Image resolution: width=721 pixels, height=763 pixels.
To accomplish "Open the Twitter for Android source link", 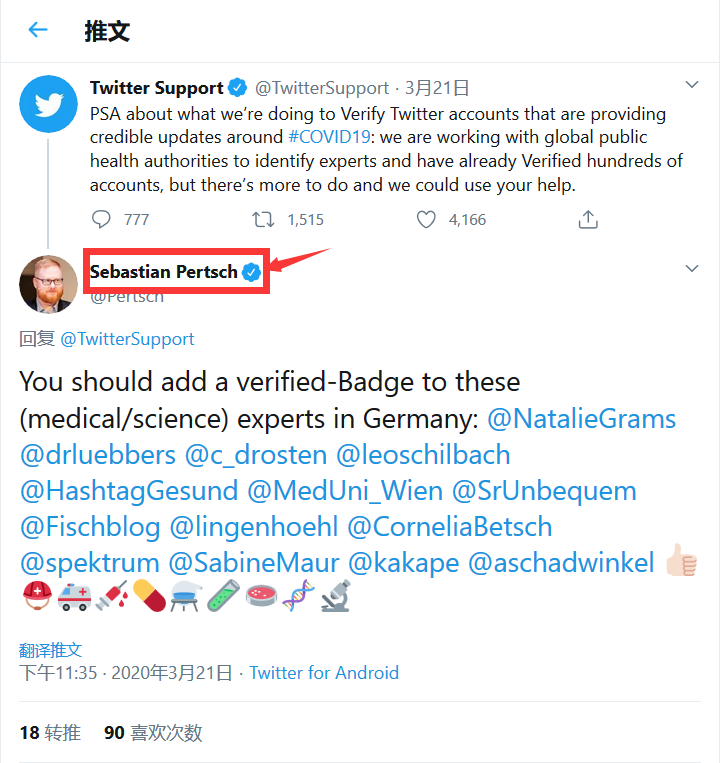I will (x=324, y=673).
